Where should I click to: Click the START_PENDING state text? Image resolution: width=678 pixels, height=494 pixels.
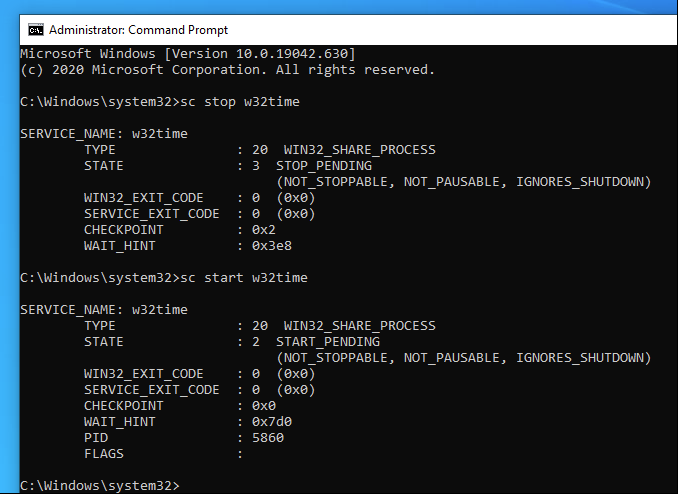coord(328,342)
